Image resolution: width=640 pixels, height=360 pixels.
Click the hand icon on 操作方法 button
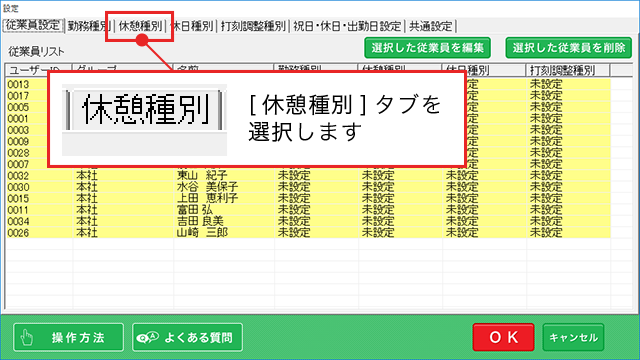[x=27, y=338]
